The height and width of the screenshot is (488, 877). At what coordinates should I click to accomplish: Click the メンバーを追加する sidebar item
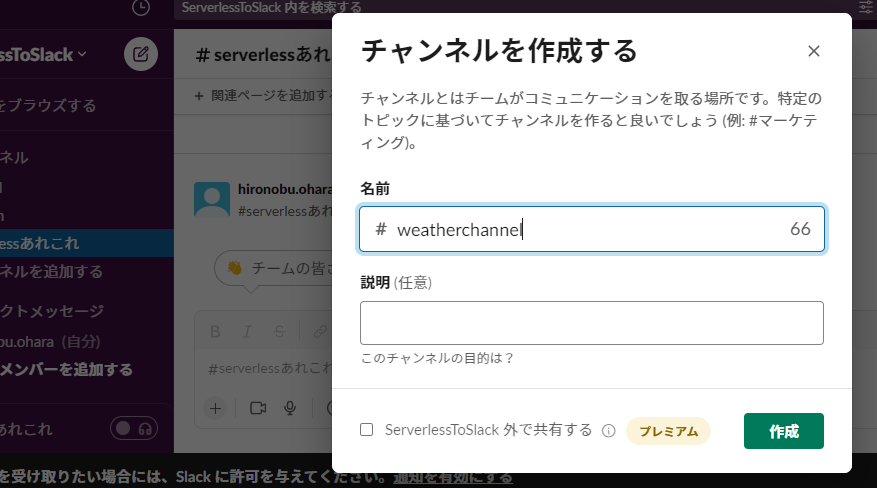point(66,369)
